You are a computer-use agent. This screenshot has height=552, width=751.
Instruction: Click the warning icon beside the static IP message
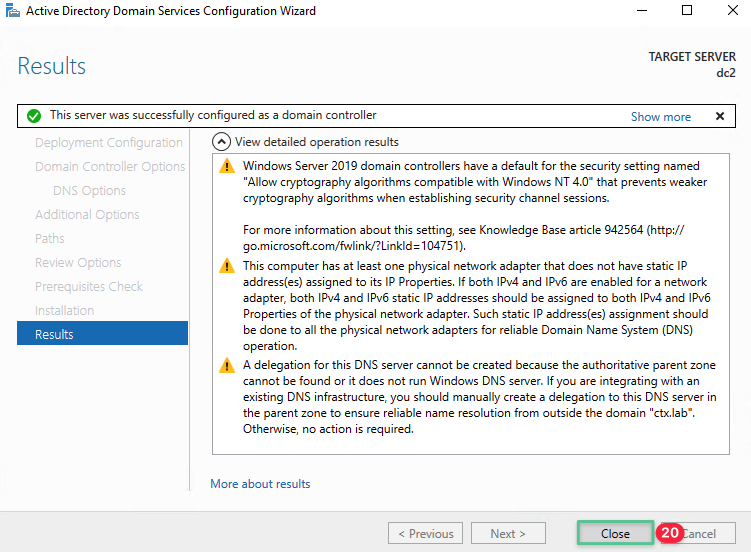[227, 267]
